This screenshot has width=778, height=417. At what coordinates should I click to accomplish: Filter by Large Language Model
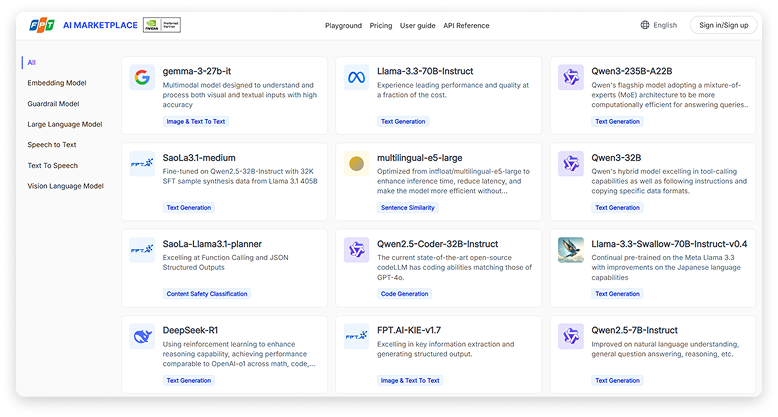coord(65,124)
